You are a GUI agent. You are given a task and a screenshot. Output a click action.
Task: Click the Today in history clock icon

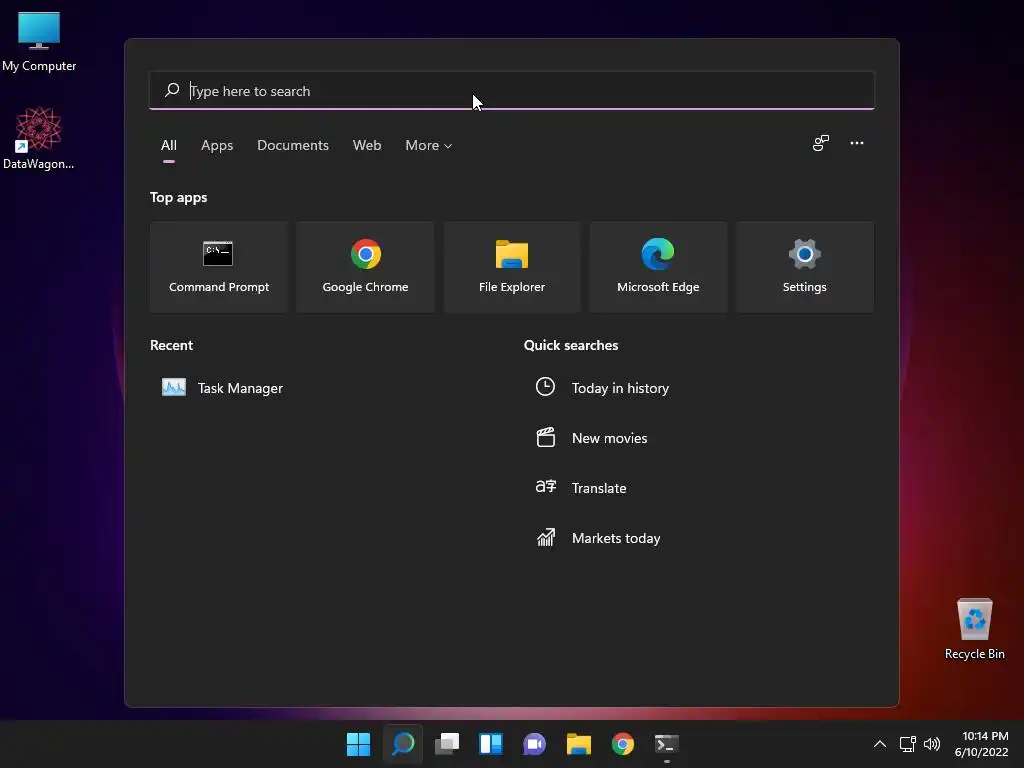coord(545,387)
